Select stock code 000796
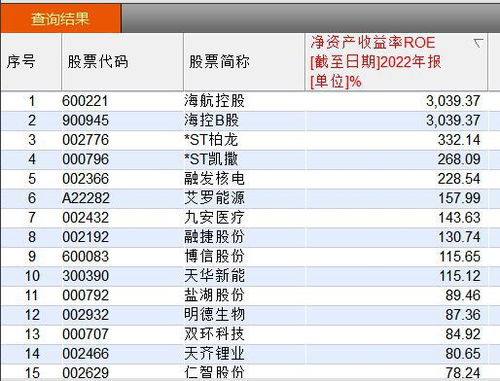This screenshot has height=381, width=500. (x=85, y=159)
